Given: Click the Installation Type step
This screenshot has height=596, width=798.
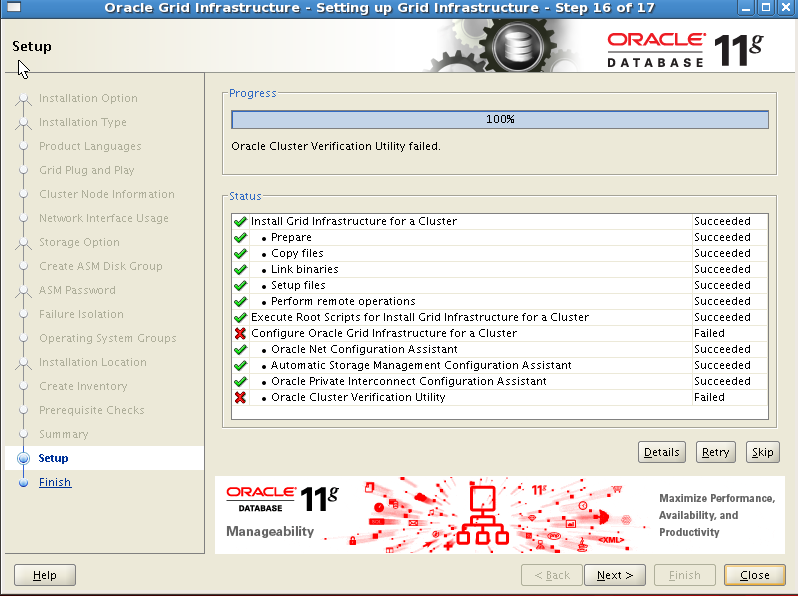Looking at the screenshot, I should coord(82,122).
